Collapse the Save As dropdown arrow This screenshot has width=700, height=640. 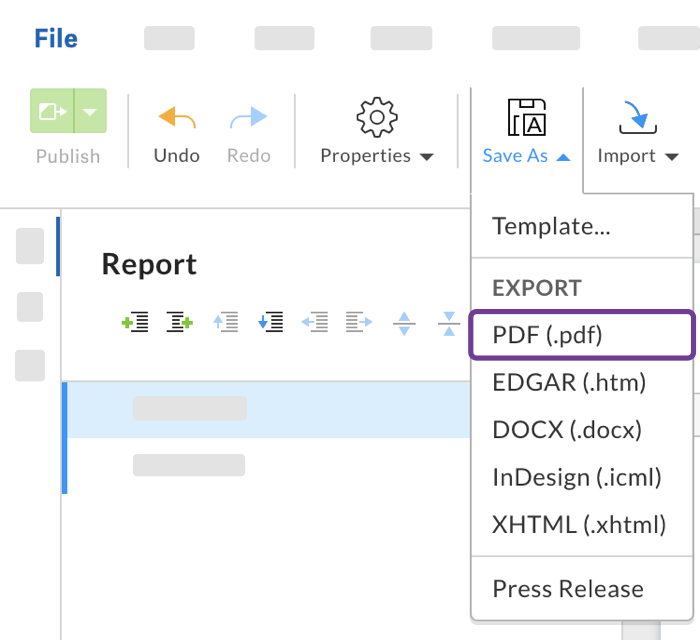[564, 157]
